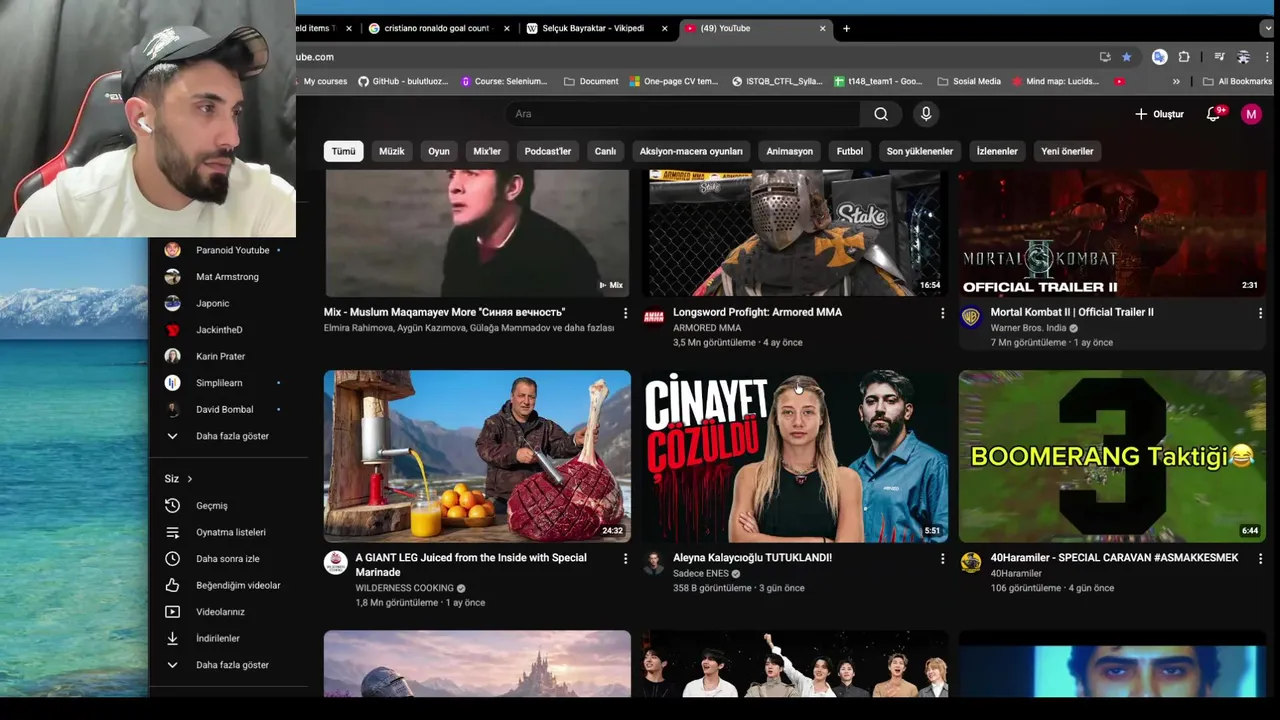Image resolution: width=1280 pixels, height=720 pixels.
Task: Open the Sadece ENES channel avatar
Action: [653, 562]
